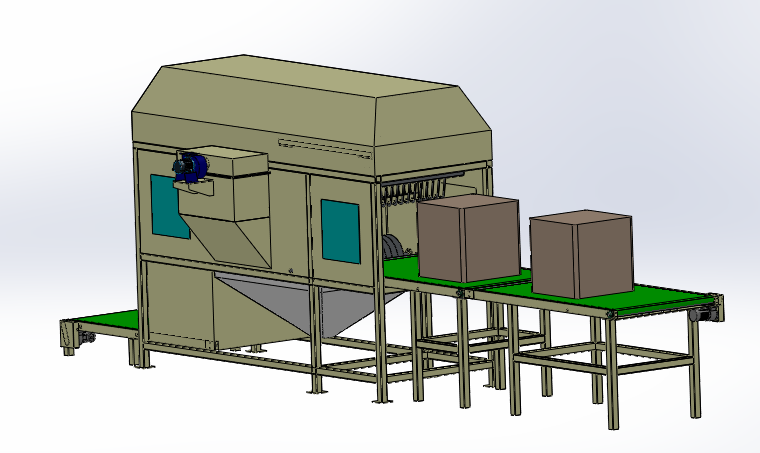Select the left brown box on conveyor
Image resolution: width=760 pixels, height=453 pixels.
[x=468, y=239]
